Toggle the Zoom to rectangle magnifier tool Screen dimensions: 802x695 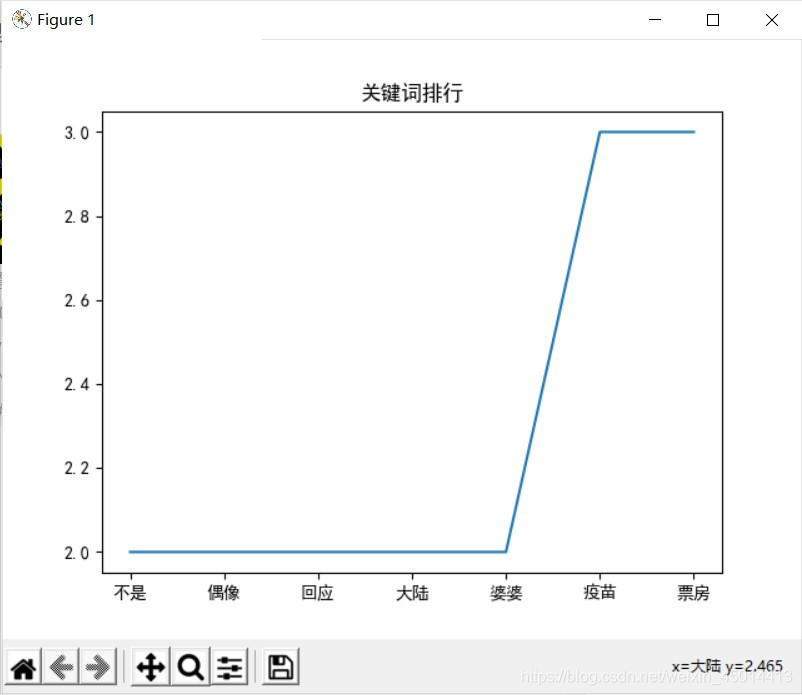click(x=190, y=667)
